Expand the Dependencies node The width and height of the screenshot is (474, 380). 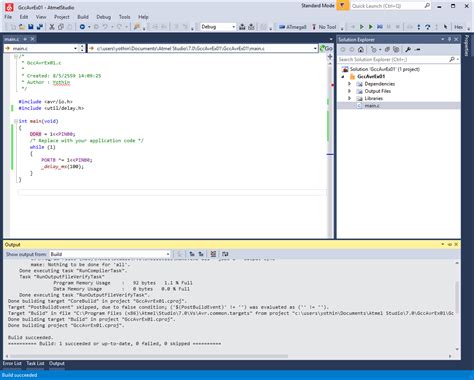coord(349,84)
